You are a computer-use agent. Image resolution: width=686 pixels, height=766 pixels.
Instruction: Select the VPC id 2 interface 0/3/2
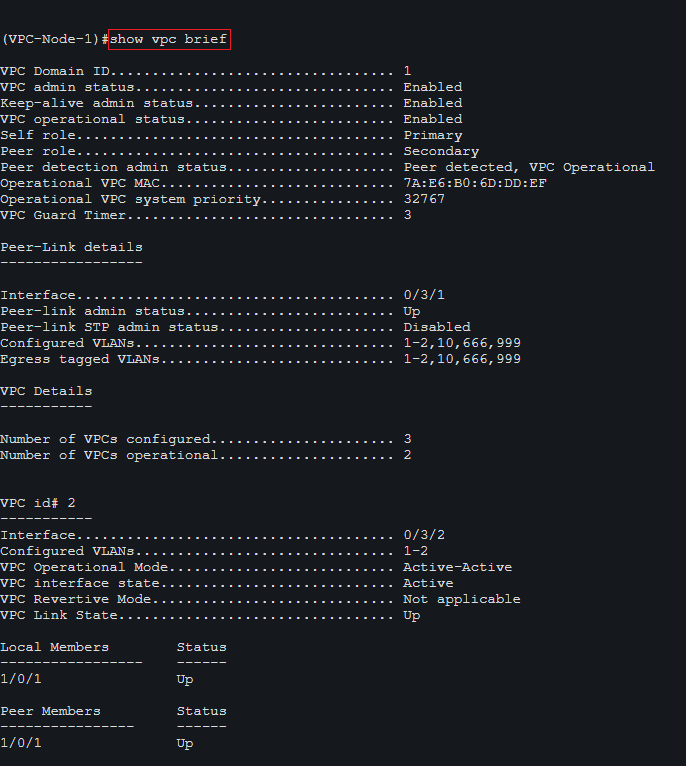click(x=424, y=535)
